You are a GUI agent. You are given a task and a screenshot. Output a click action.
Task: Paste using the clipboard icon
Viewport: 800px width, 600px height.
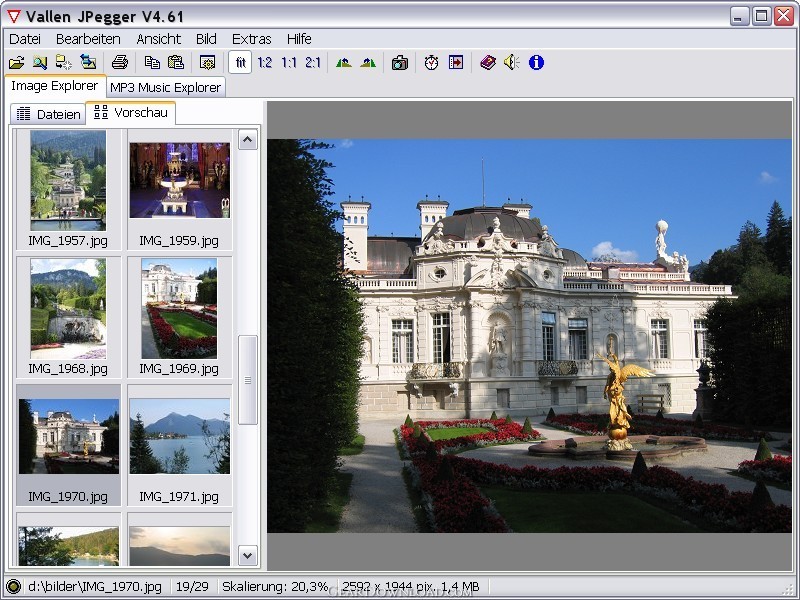[176, 63]
